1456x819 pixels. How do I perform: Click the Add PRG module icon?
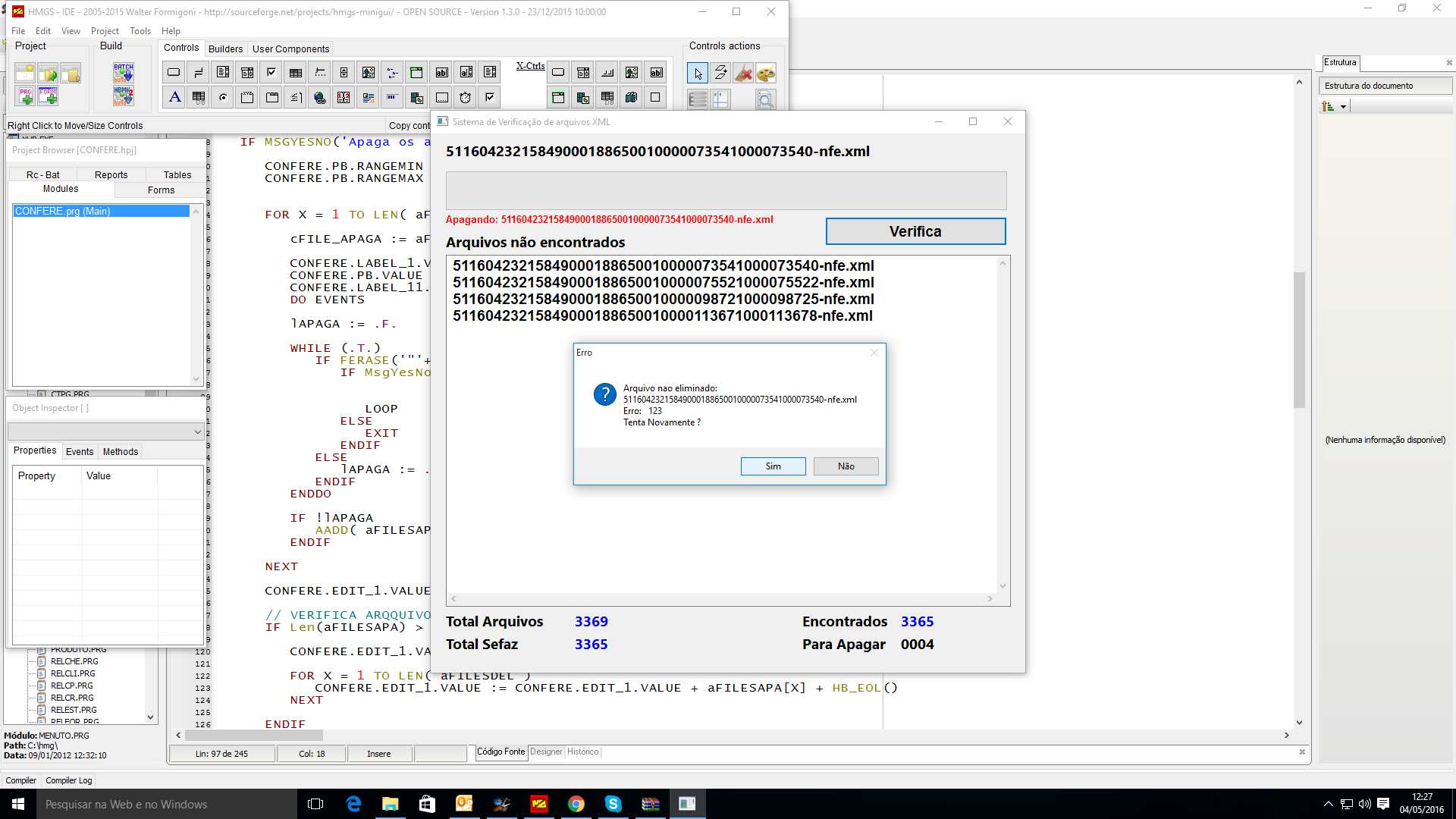25,96
